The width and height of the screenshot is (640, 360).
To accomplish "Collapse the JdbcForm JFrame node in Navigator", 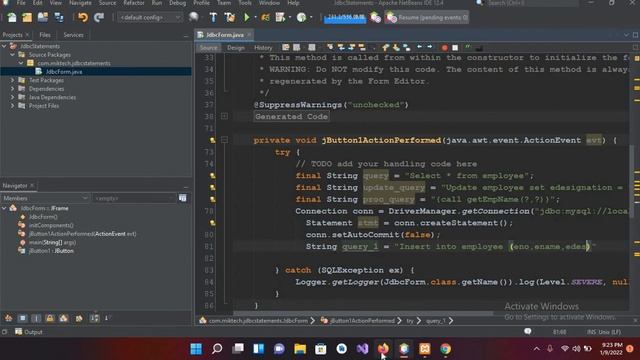I will click(4, 208).
